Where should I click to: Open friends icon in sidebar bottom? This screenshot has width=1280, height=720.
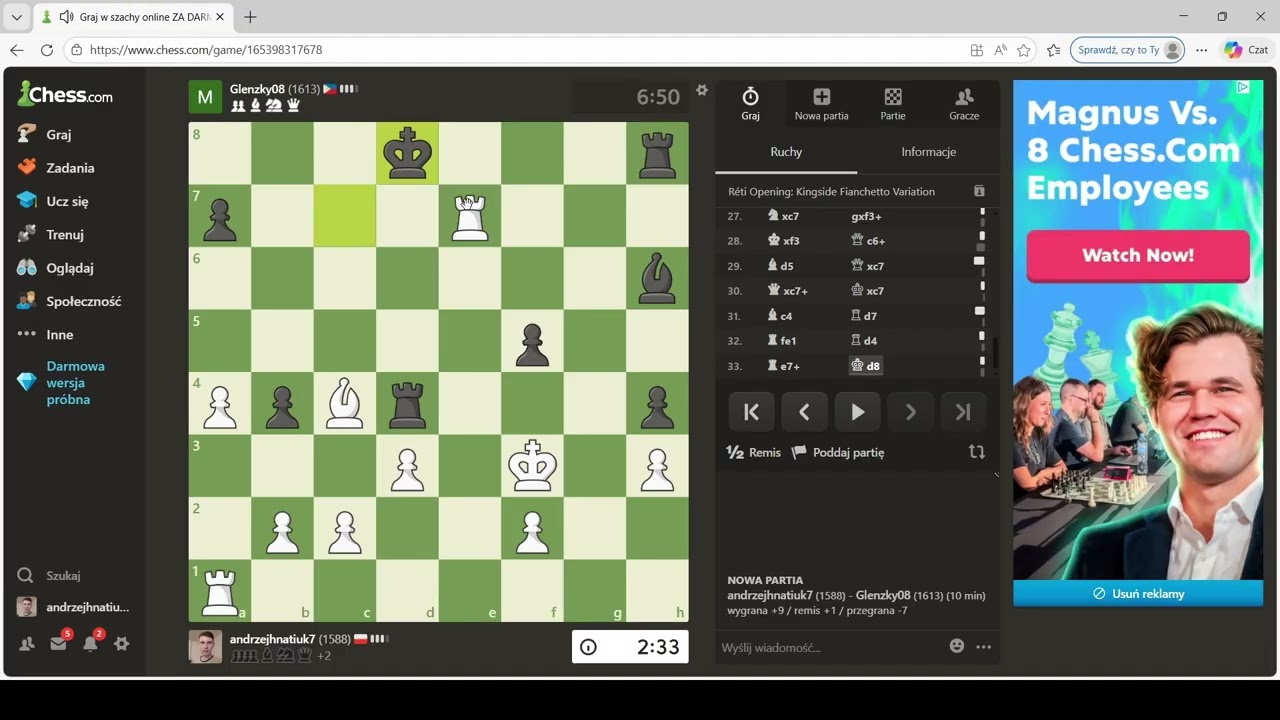pos(27,644)
